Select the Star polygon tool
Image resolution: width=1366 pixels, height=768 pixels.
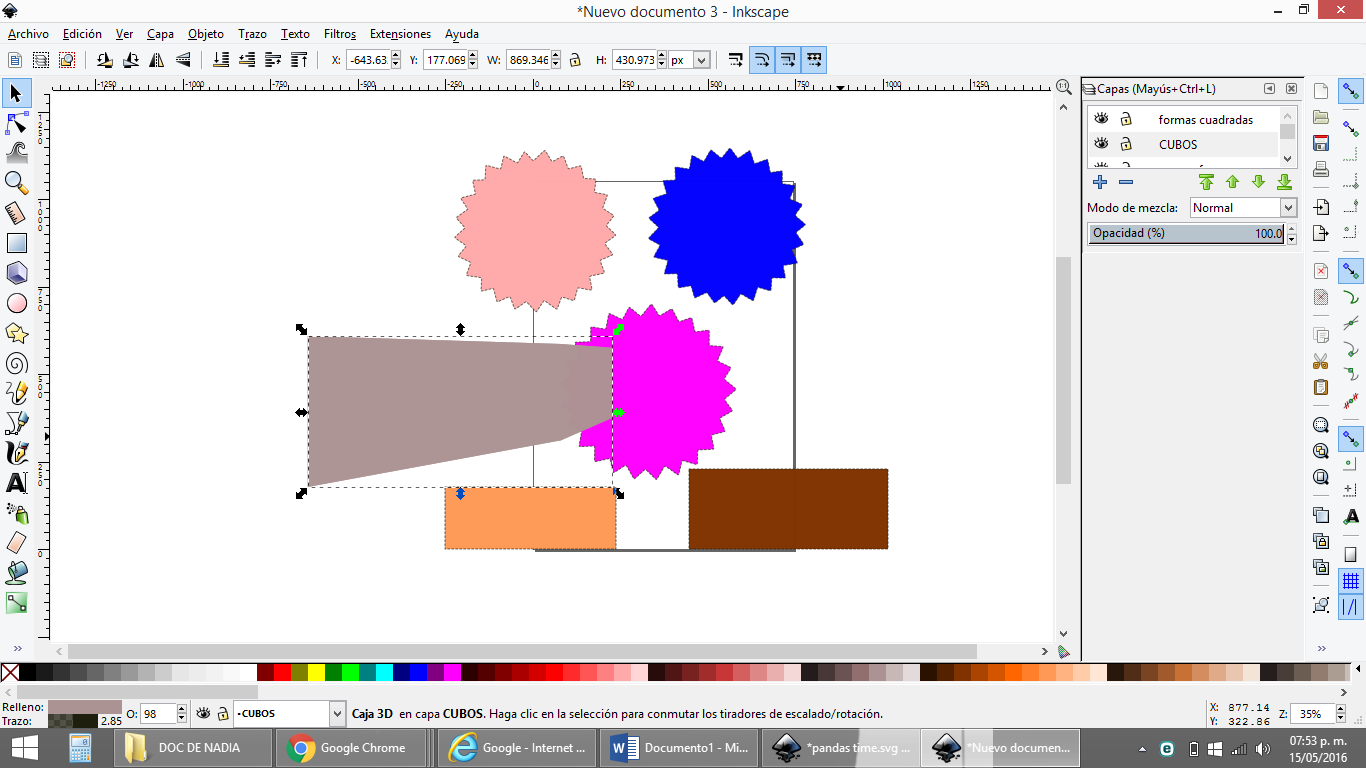tap(16, 333)
